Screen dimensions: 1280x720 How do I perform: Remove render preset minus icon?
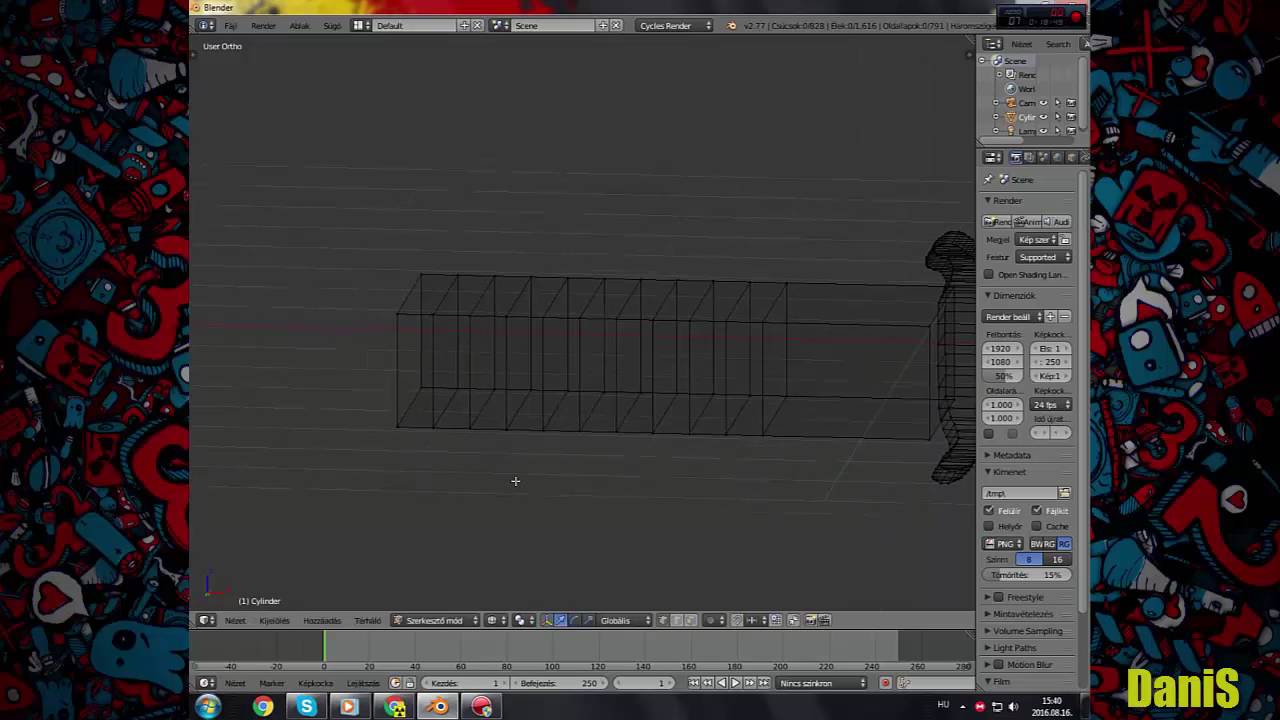(1065, 317)
